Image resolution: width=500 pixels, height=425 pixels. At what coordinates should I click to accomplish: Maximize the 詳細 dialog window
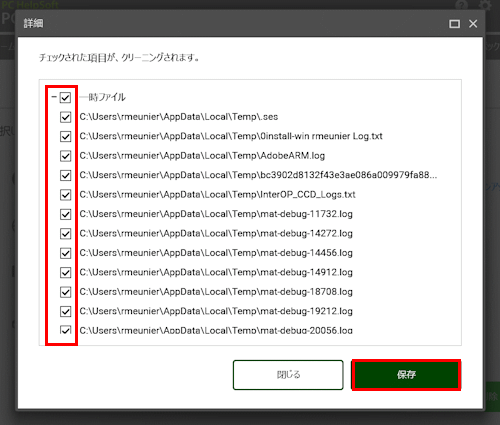[x=454, y=24]
